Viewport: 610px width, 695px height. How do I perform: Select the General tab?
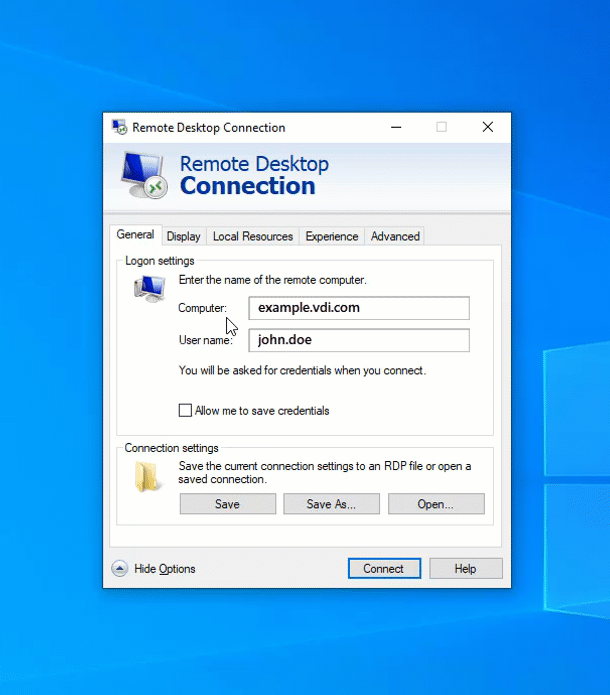point(135,235)
